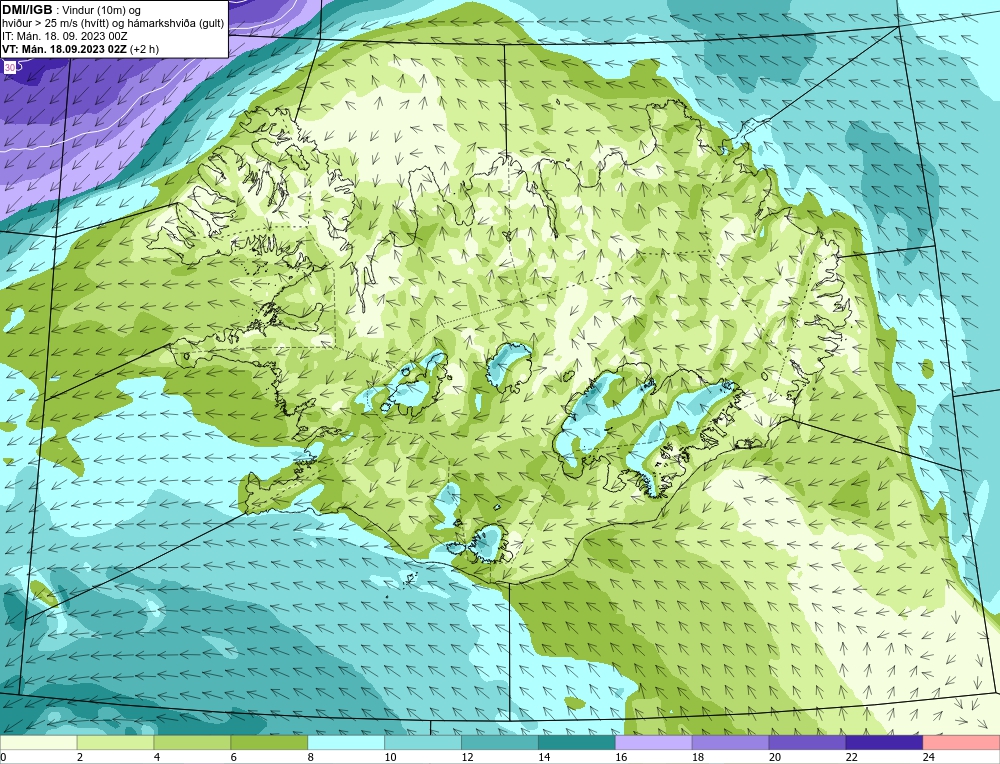Click the 14–16 m/s deep teal legend swatch

577,743
